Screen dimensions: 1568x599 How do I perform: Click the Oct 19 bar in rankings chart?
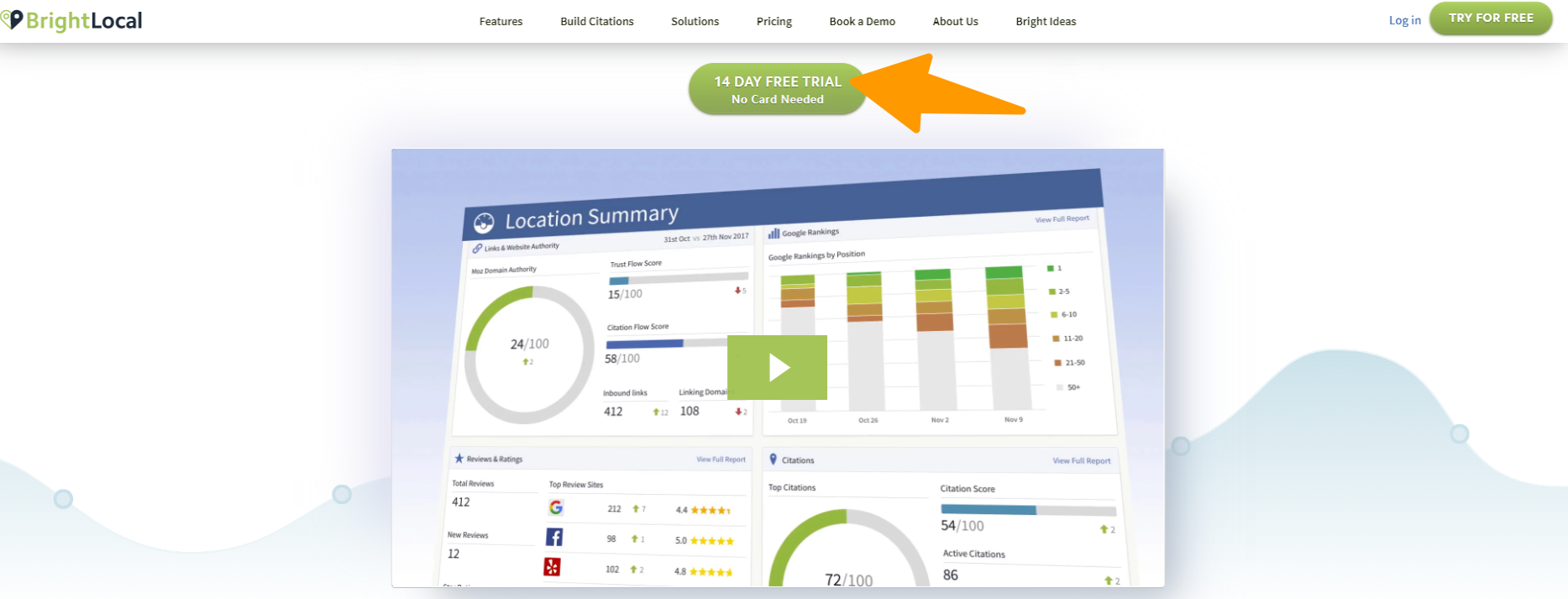pyautogui.click(x=798, y=343)
